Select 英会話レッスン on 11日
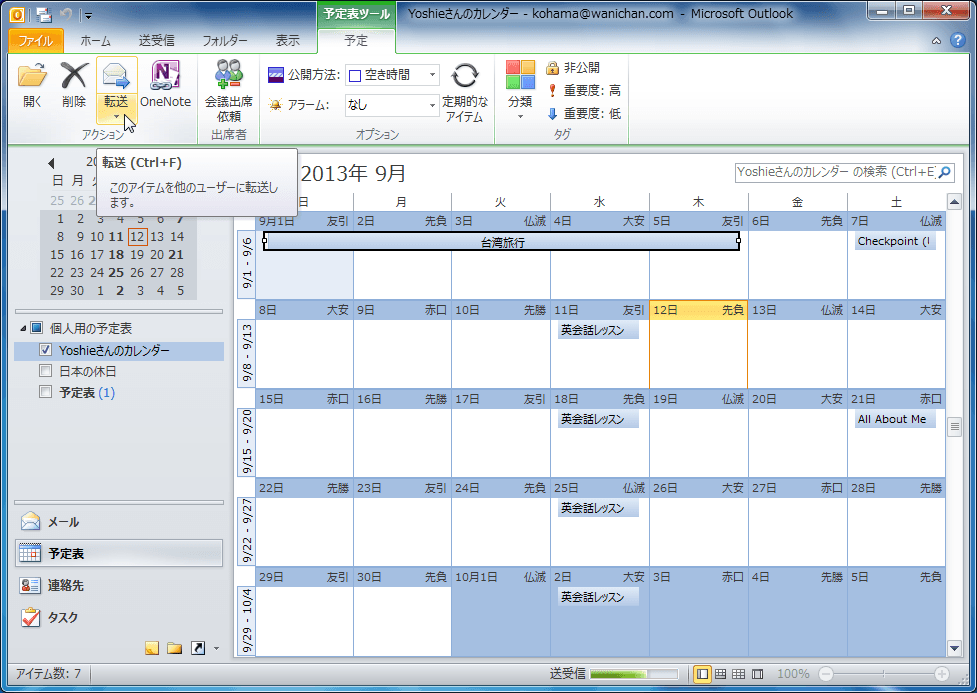 (x=598, y=330)
